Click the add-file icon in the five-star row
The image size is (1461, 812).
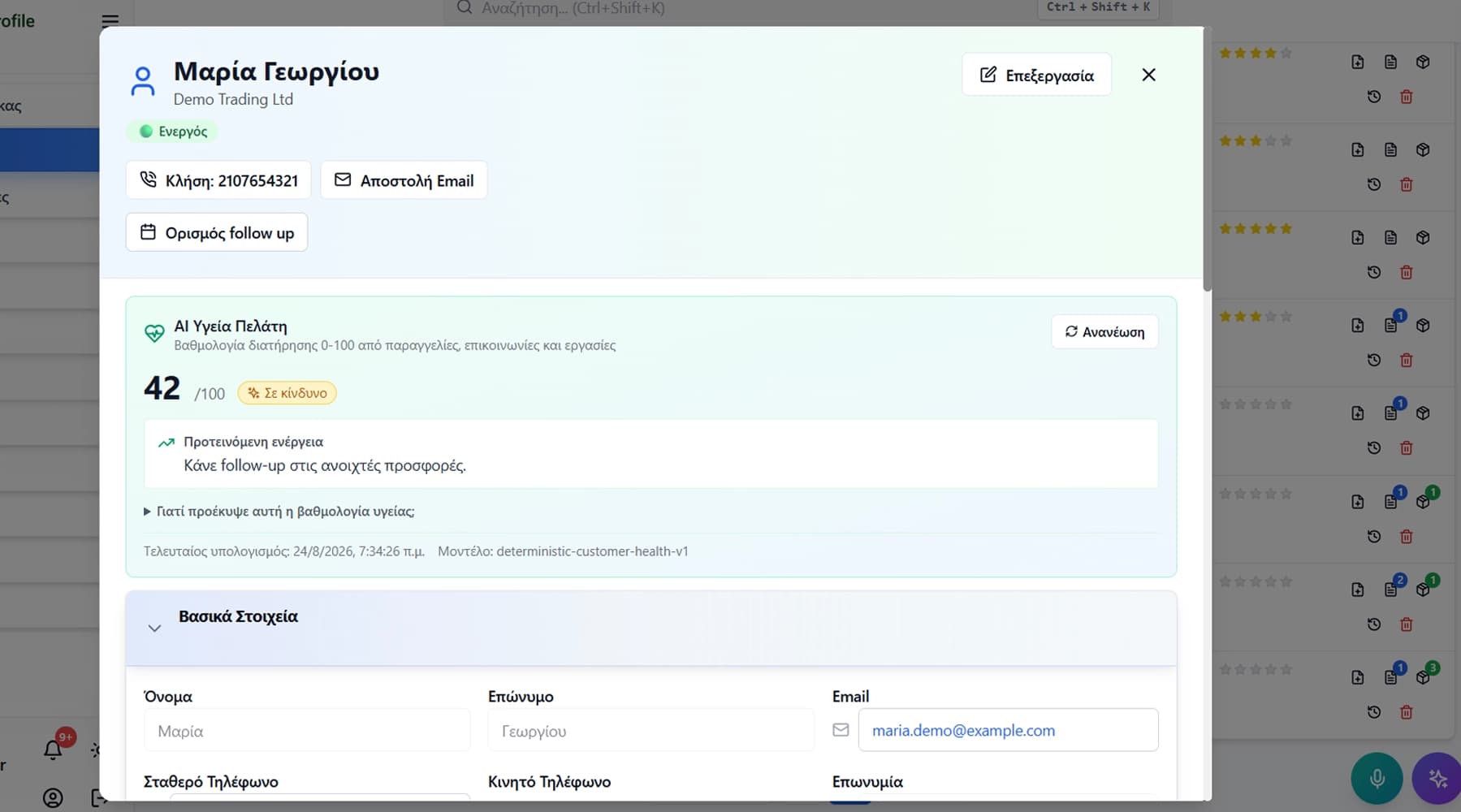tap(1358, 237)
